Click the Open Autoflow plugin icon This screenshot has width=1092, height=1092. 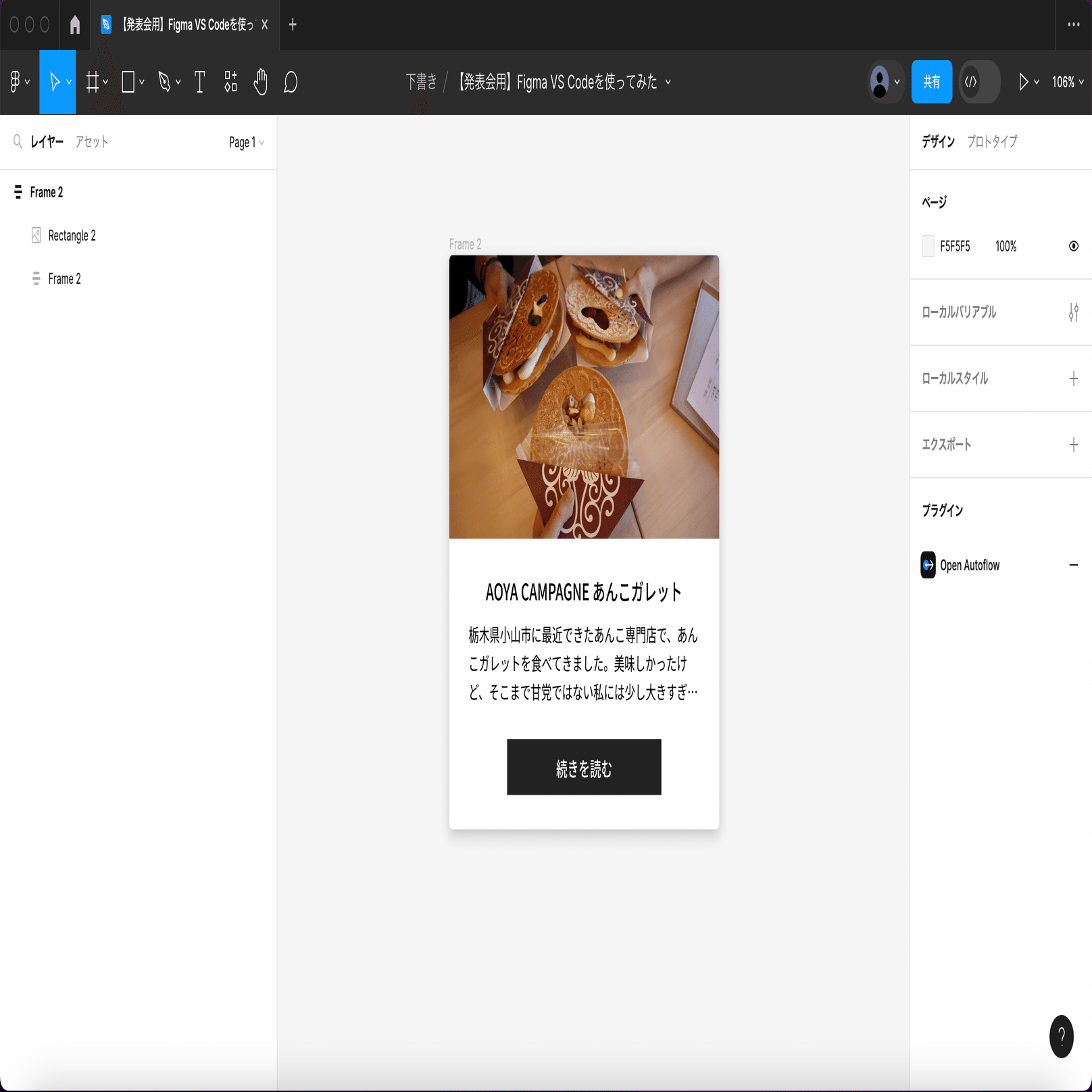click(x=928, y=565)
